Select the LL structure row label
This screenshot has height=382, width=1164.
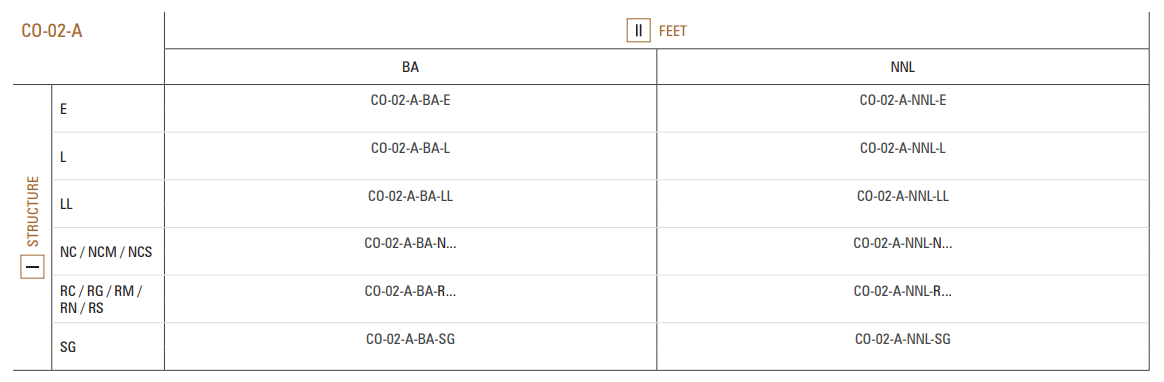pos(66,204)
